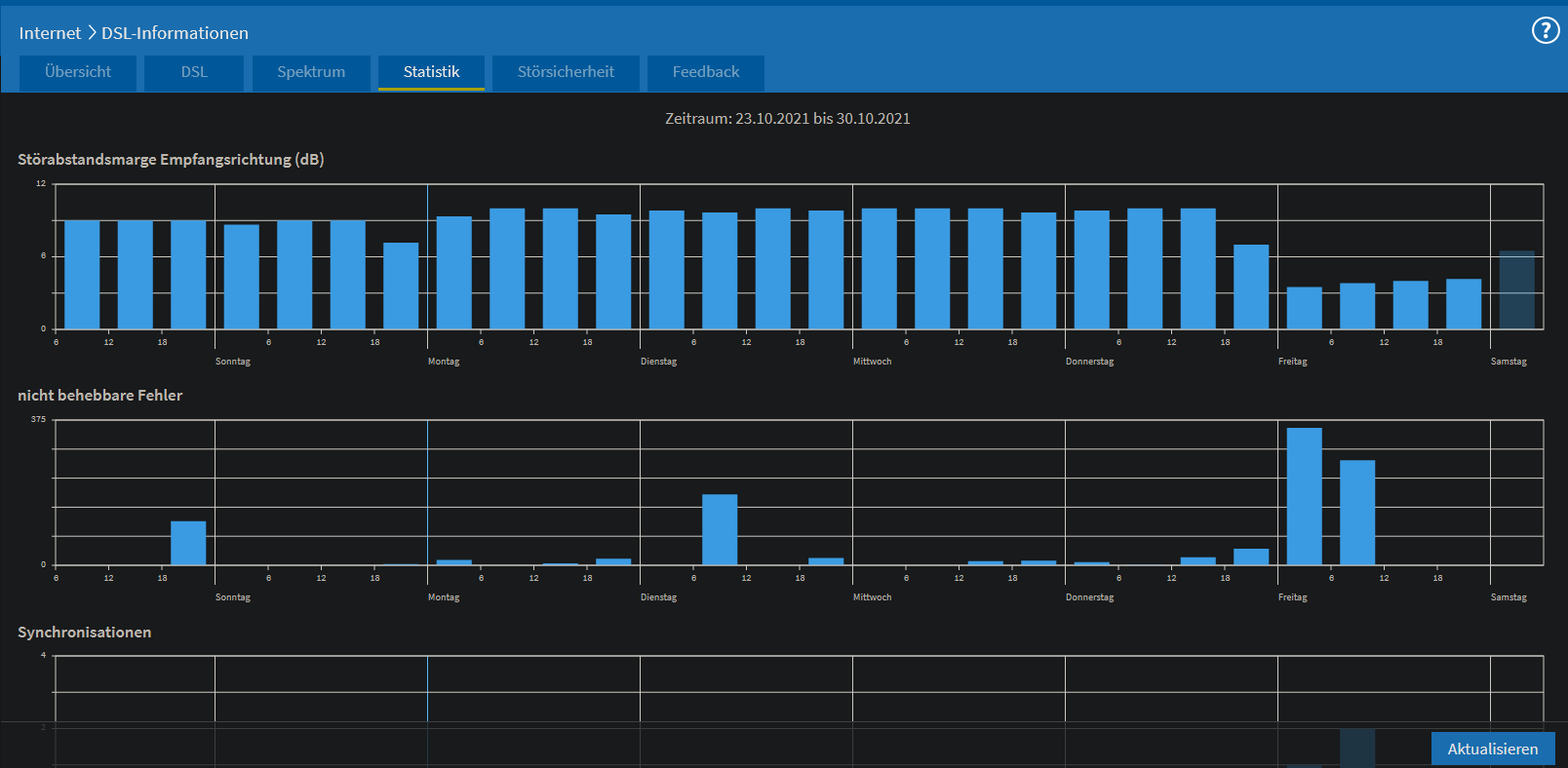
Task: Go to the Feedback tab
Action: [x=706, y=72]
